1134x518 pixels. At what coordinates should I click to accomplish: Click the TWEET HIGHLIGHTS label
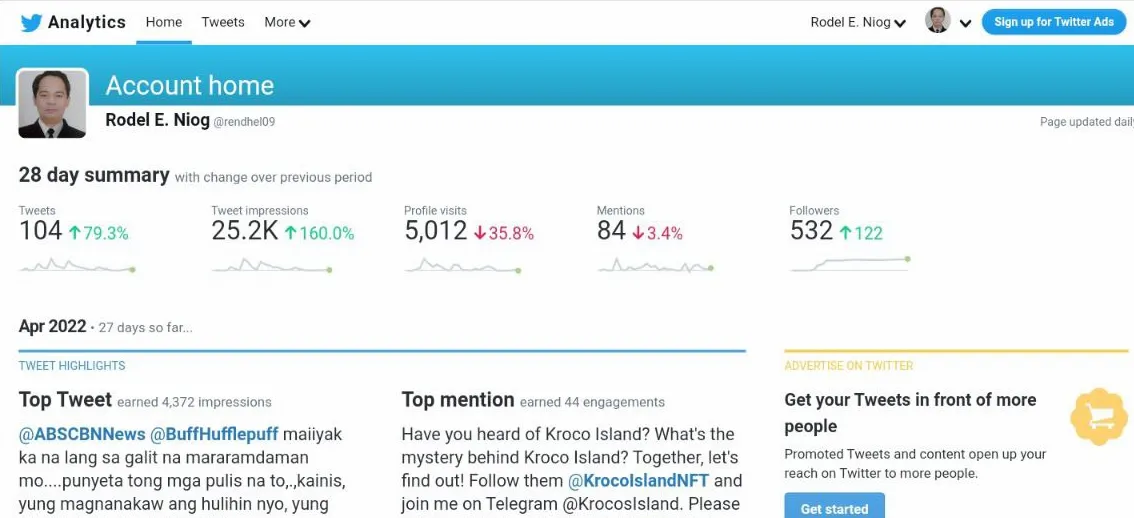coord(72,365)
